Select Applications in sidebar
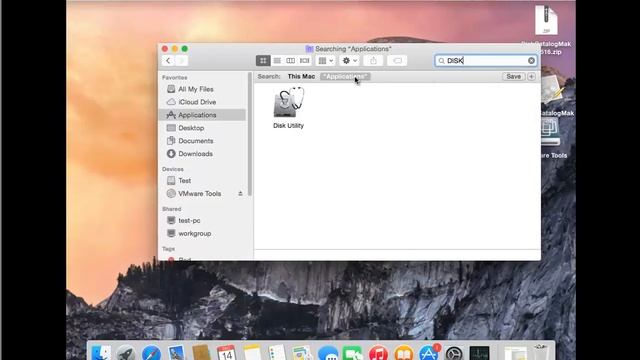The image size is (640, 360). coord(202,115)
